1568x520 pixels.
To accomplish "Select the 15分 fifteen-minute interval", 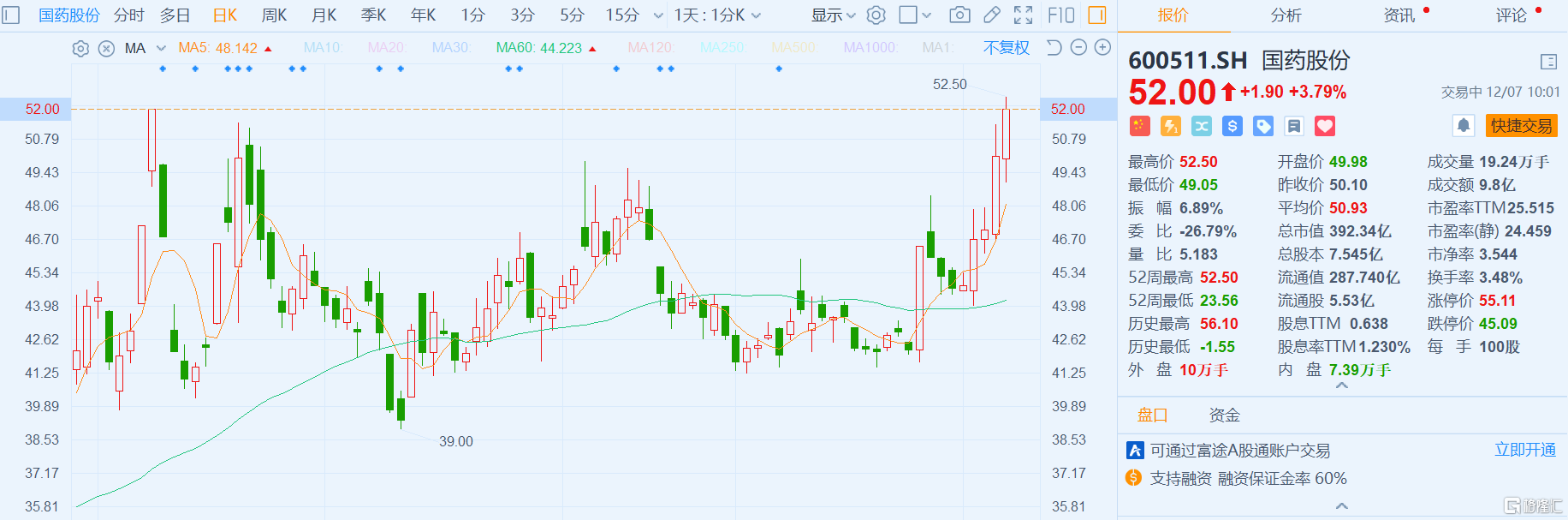I will tap(622, 15).
